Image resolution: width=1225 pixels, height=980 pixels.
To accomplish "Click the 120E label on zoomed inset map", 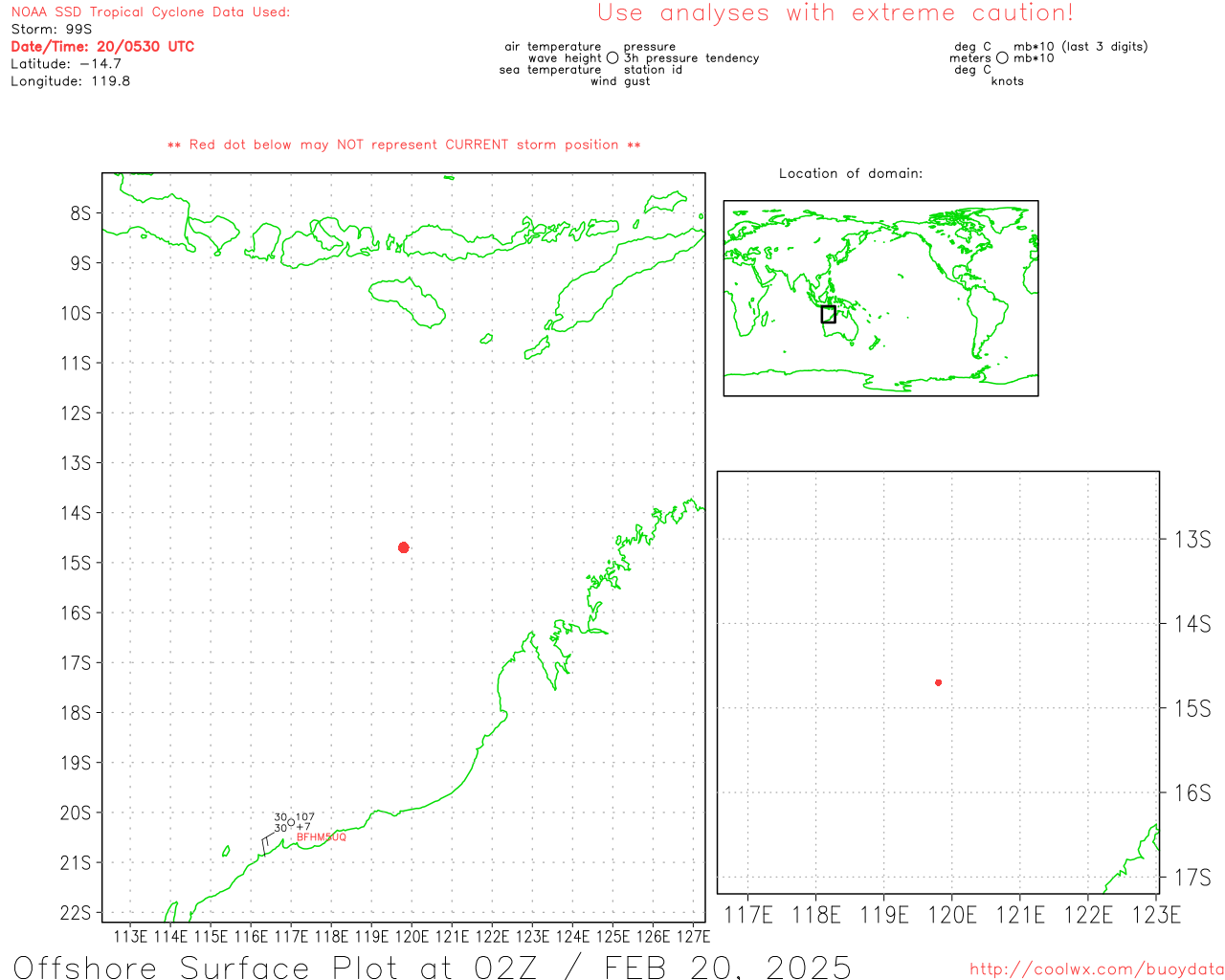I will pyautogui.click(x=952, y=915).
